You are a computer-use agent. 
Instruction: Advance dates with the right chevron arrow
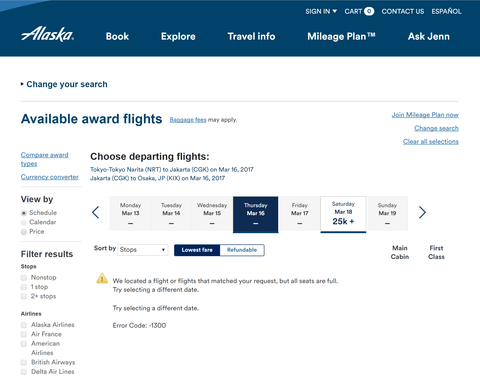coord(422,212)
